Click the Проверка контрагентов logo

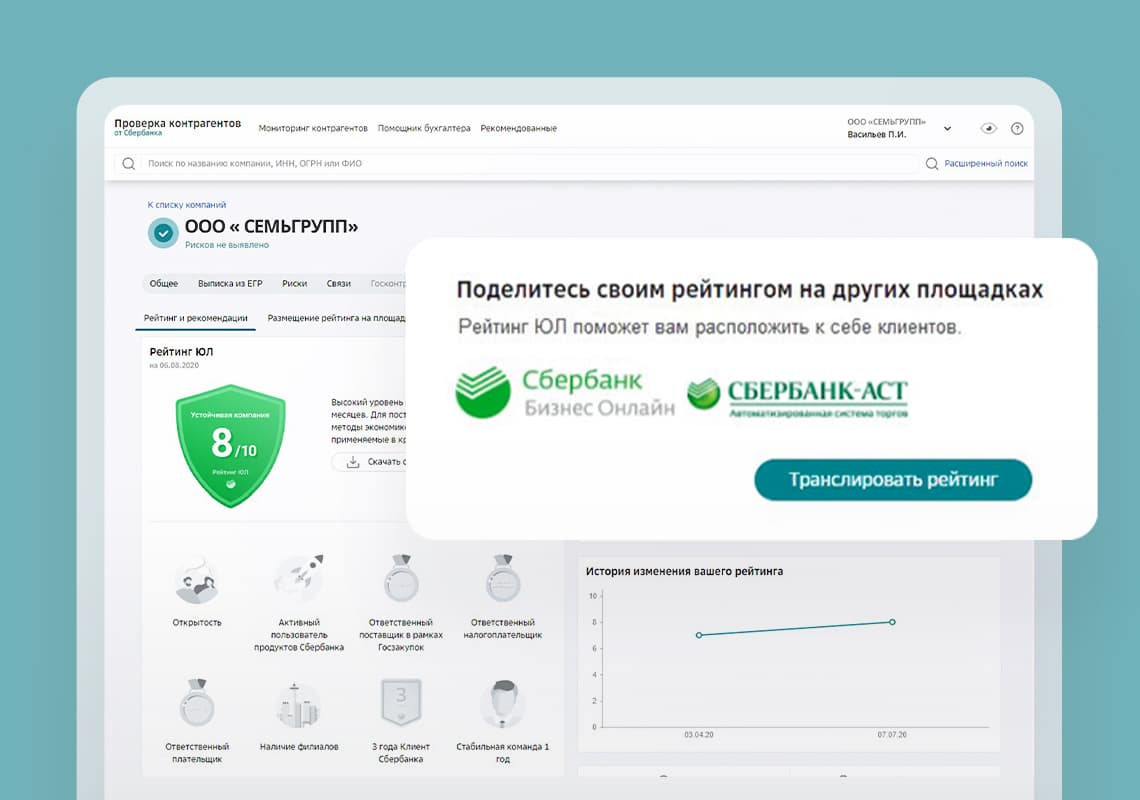pyautogui.click(x=177, y=127)
